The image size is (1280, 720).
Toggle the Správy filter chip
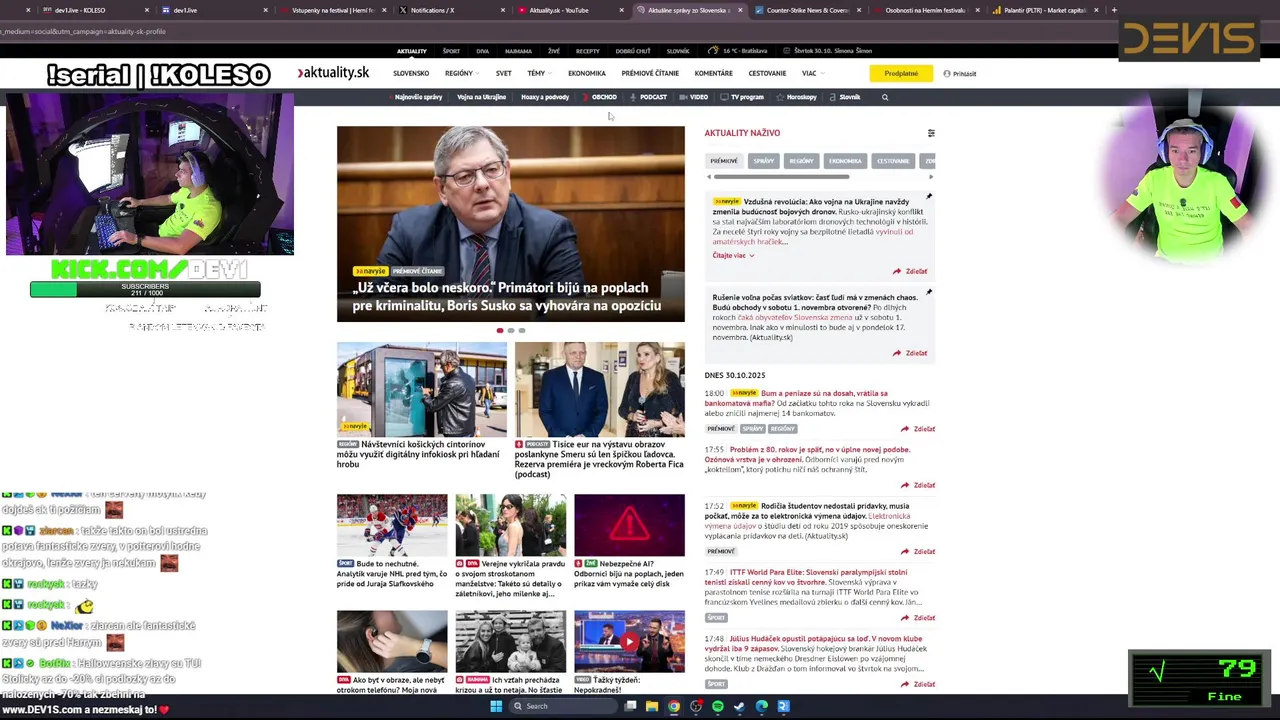click(764, 161)
